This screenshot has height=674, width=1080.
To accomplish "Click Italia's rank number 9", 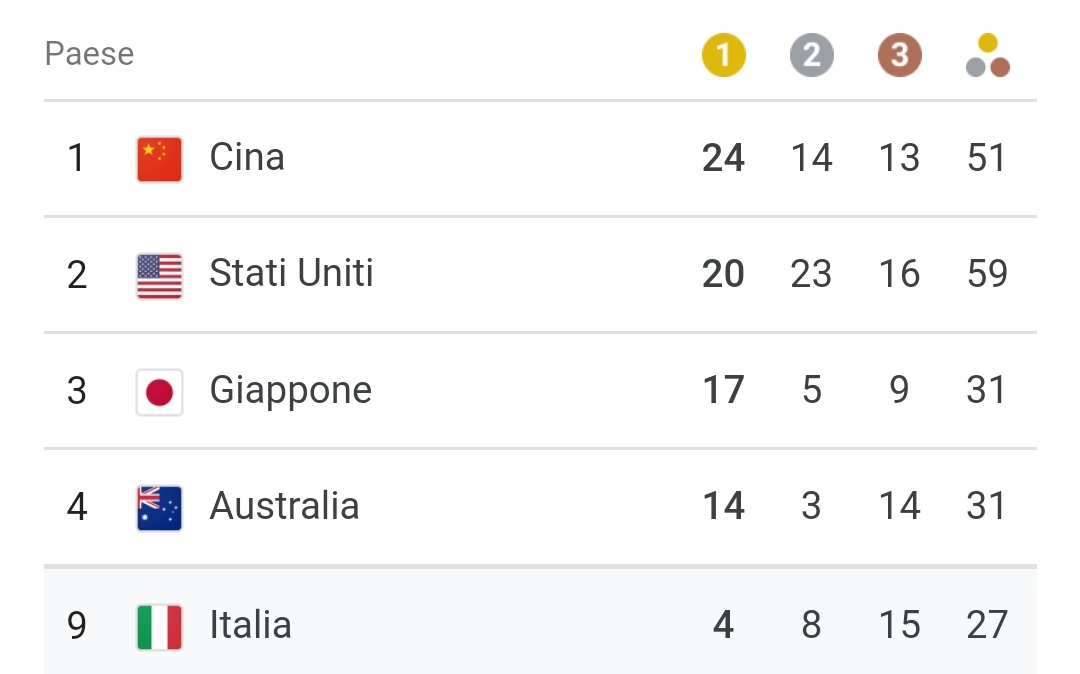I will pos(77,625).
